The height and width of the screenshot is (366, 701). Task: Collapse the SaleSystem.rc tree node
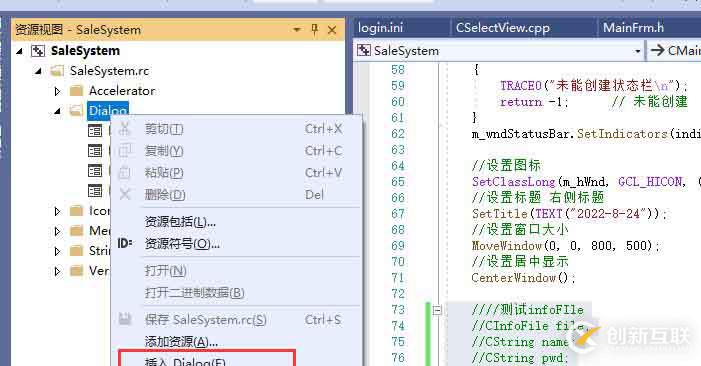click(38, 71)
